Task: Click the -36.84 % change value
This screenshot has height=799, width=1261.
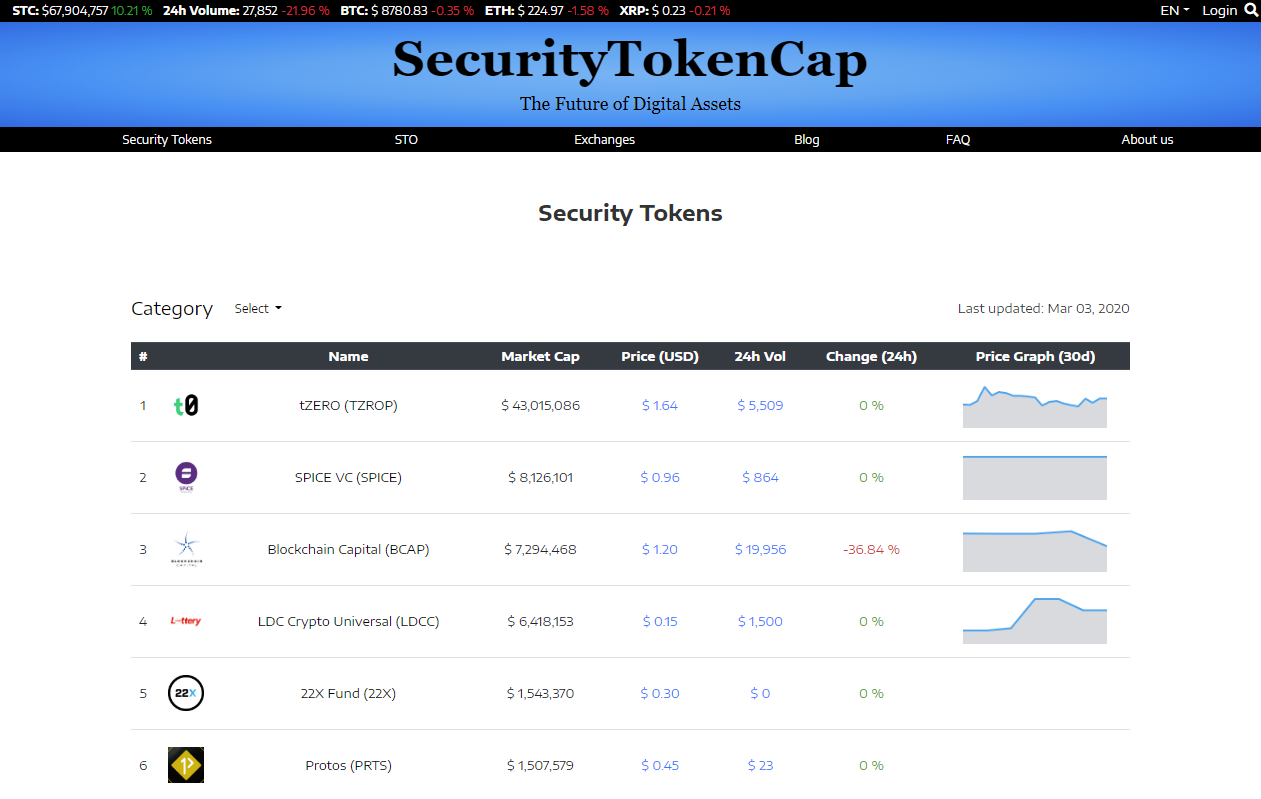Action: [871, 549]
